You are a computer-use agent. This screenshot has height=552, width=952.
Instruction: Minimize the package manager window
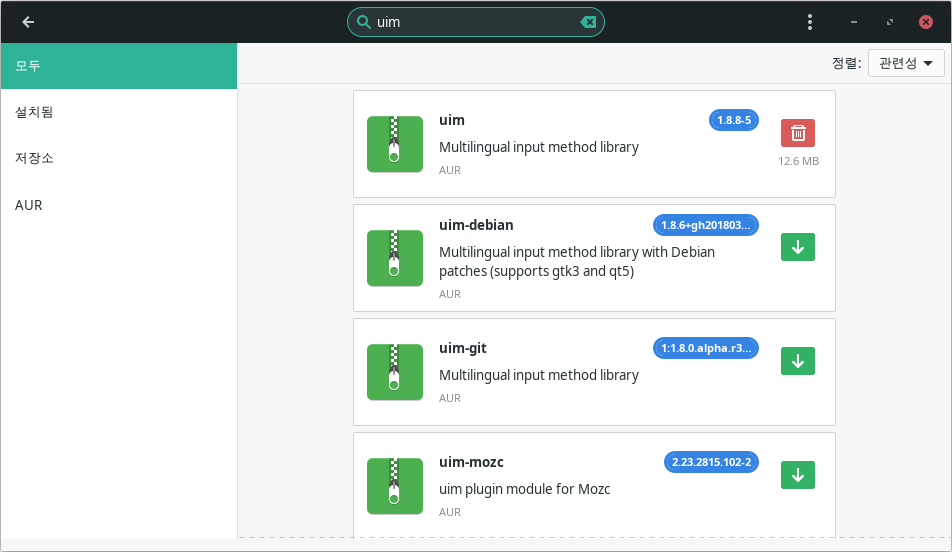853,22
